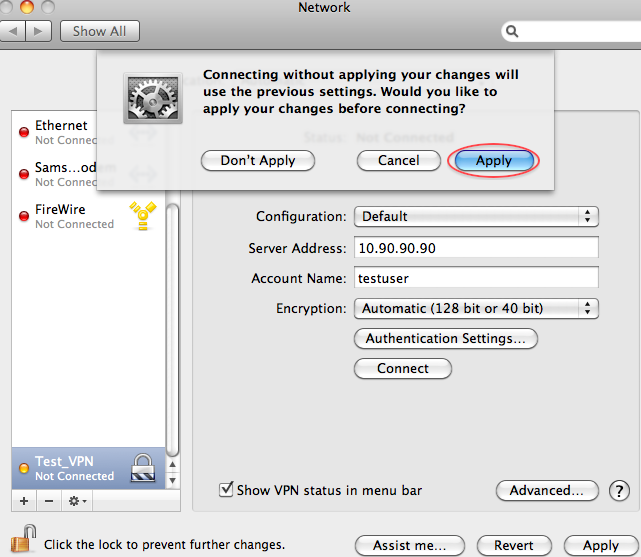Click the lock icon to prevent changes

point(23,543)
